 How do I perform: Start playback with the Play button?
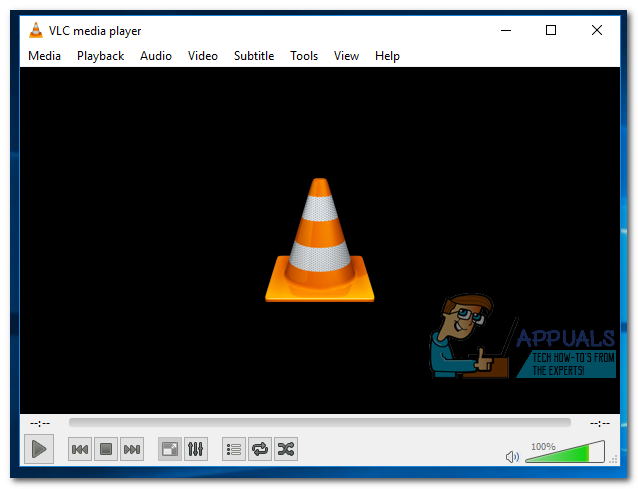tap(39, 449)
